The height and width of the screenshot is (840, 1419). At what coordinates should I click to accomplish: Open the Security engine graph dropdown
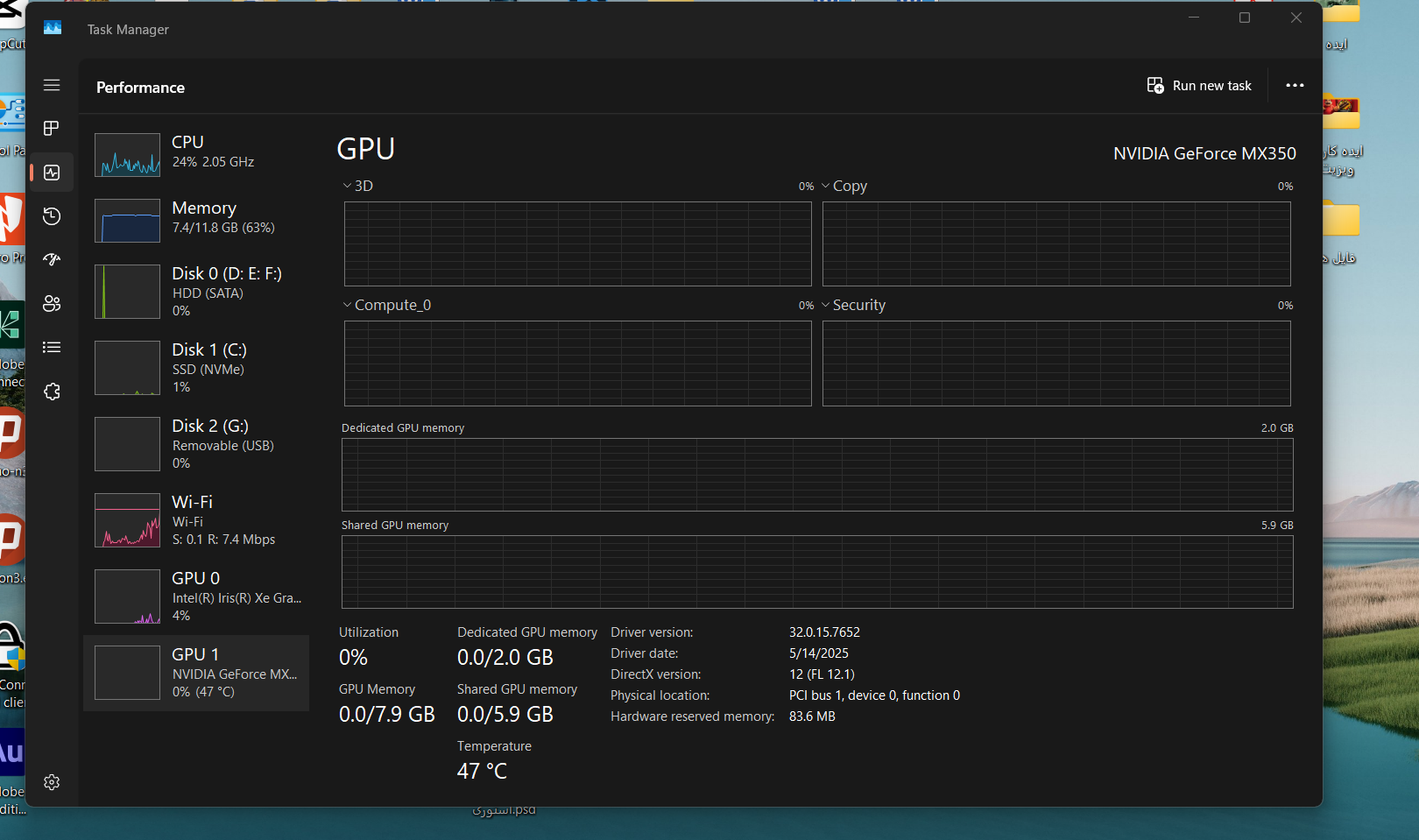pyautogui.click(x=853, y=305)
